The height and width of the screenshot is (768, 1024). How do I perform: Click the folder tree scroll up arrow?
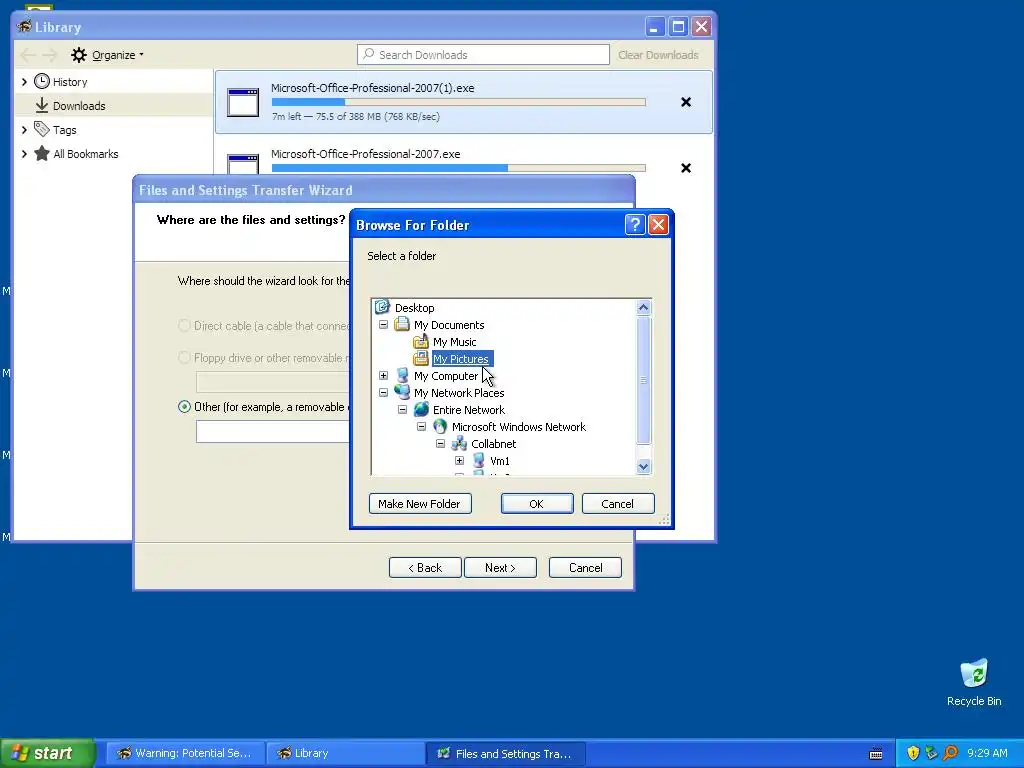pyautogui.click(x=643, y=308)
